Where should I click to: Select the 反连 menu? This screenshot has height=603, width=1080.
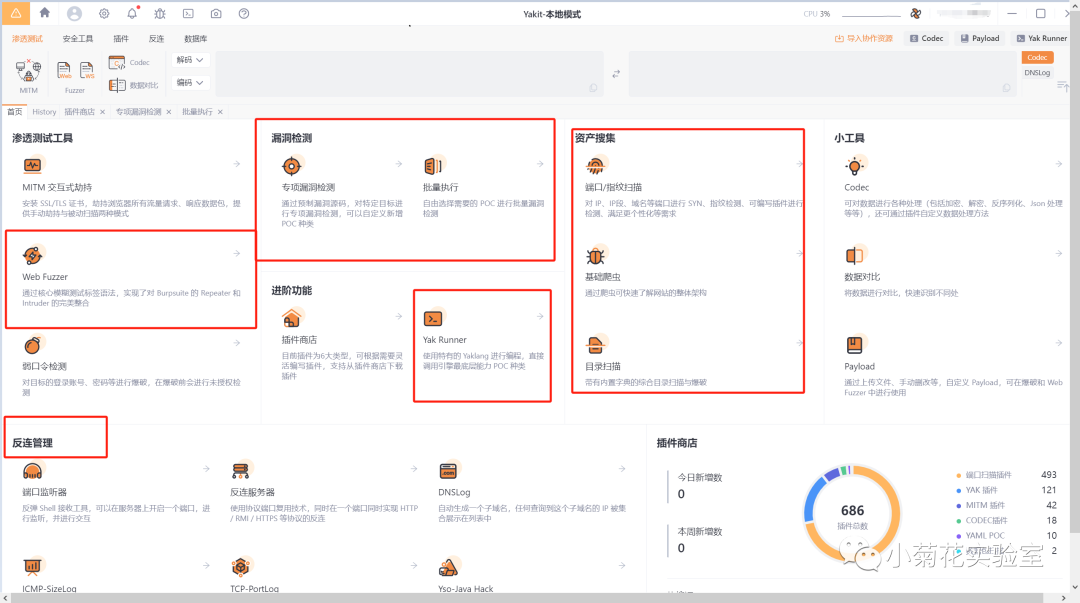click(156, 39)
